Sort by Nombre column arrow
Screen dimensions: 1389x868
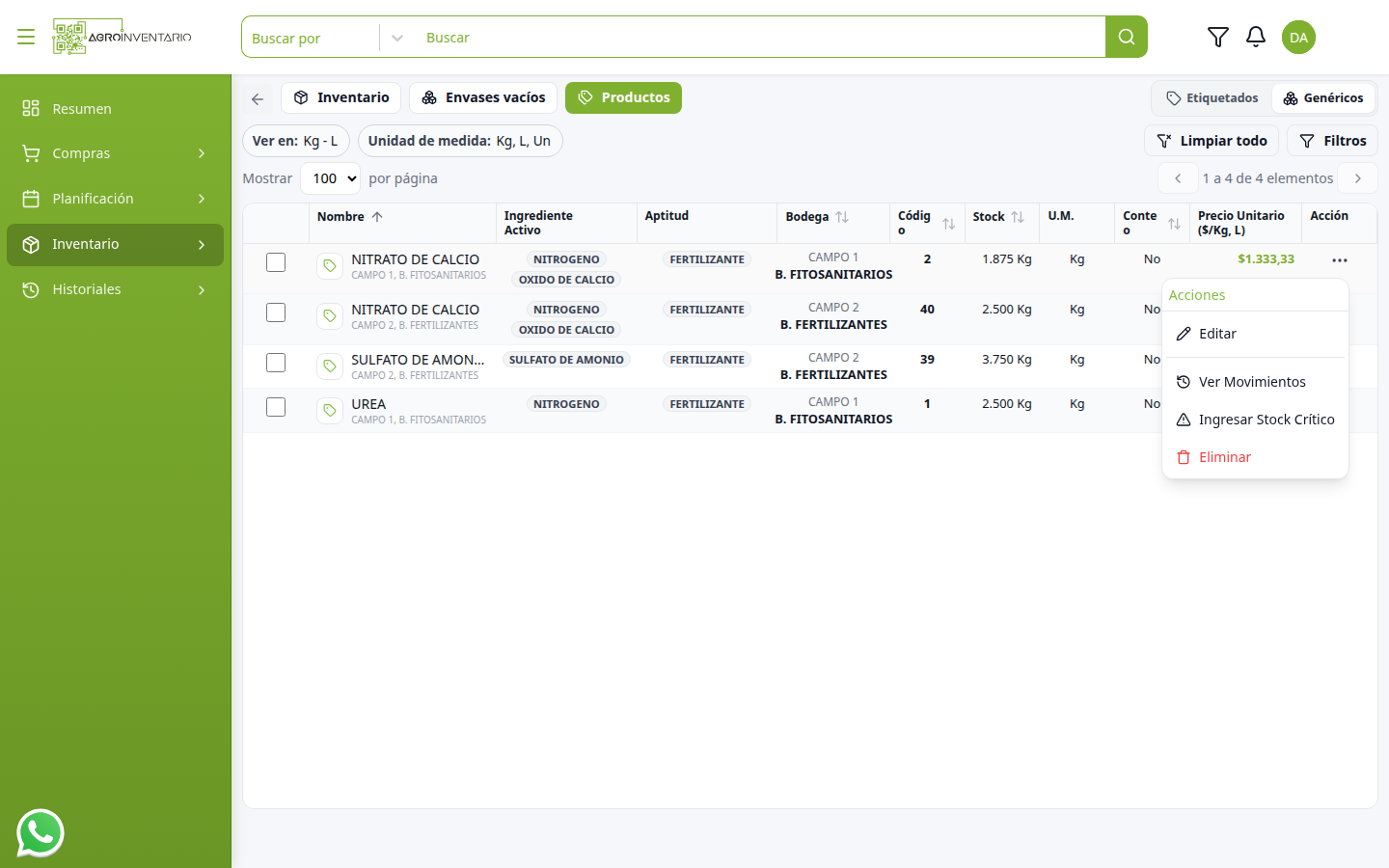pos(377,217)
